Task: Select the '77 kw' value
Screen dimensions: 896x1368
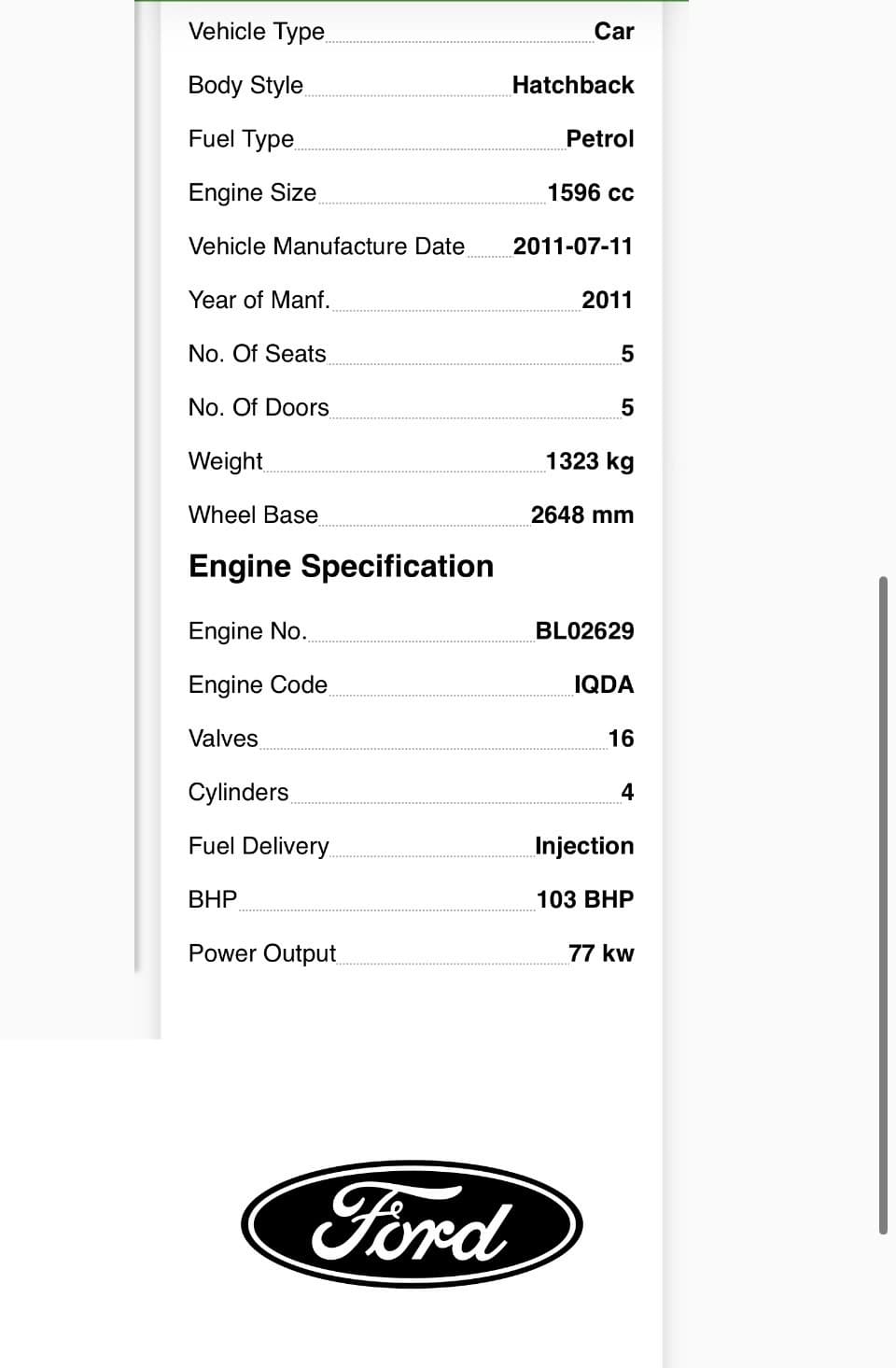Action: click(601, 953)
